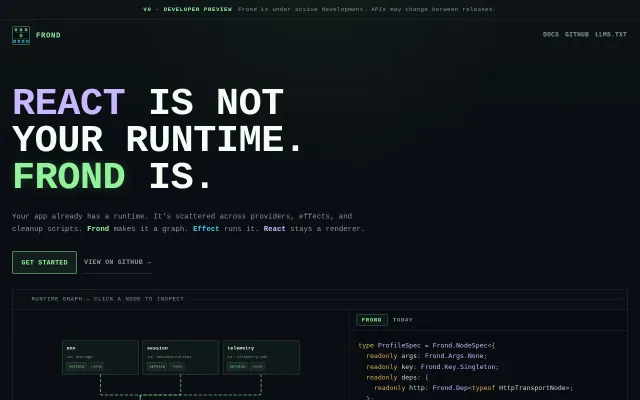This screenshot has width=640, height=400.
Task: Click the SERVICE tag on the env node
Action: 77,367
